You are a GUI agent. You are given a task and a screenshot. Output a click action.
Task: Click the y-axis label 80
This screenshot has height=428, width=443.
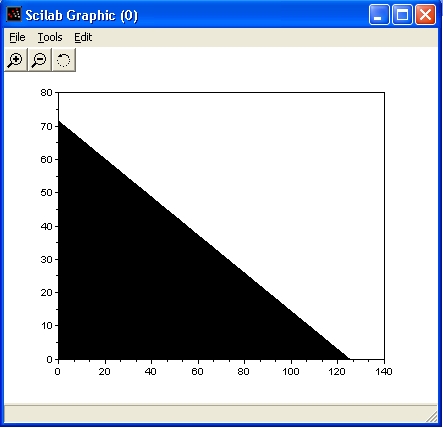(x=46, y=92)
